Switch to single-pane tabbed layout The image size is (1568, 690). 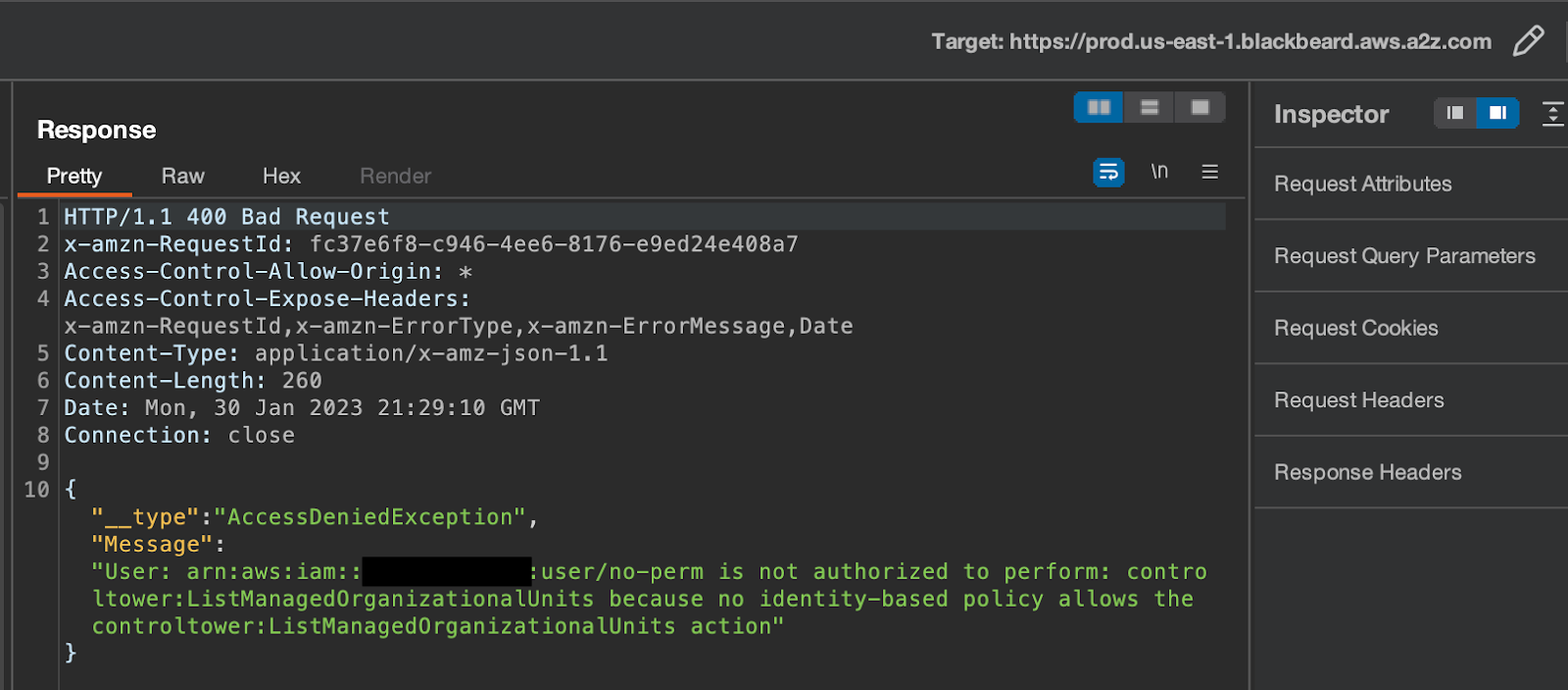[x=1200, y=107]
